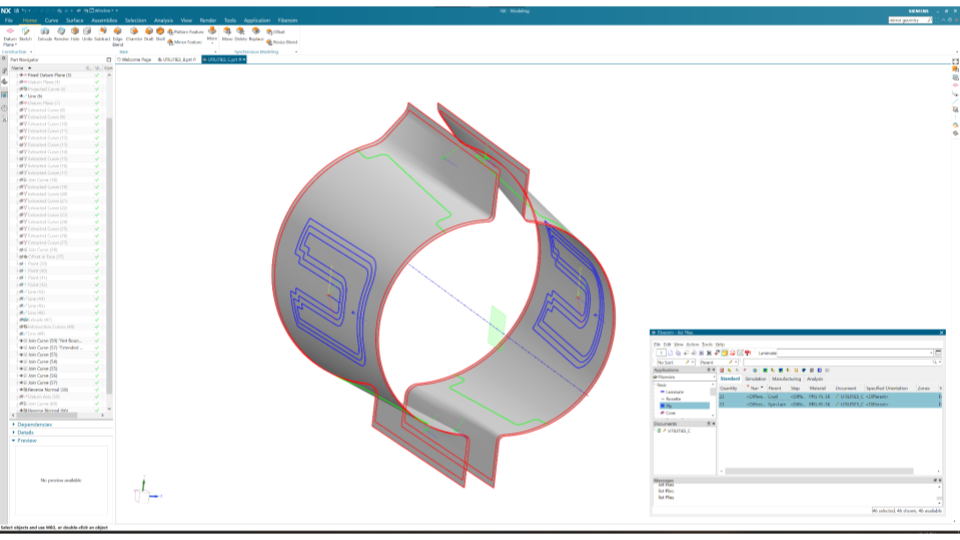Select the Offset tool in Synchronous Modeling
Image resolution: width=960 pixels, height=540 pixels.
276,32
